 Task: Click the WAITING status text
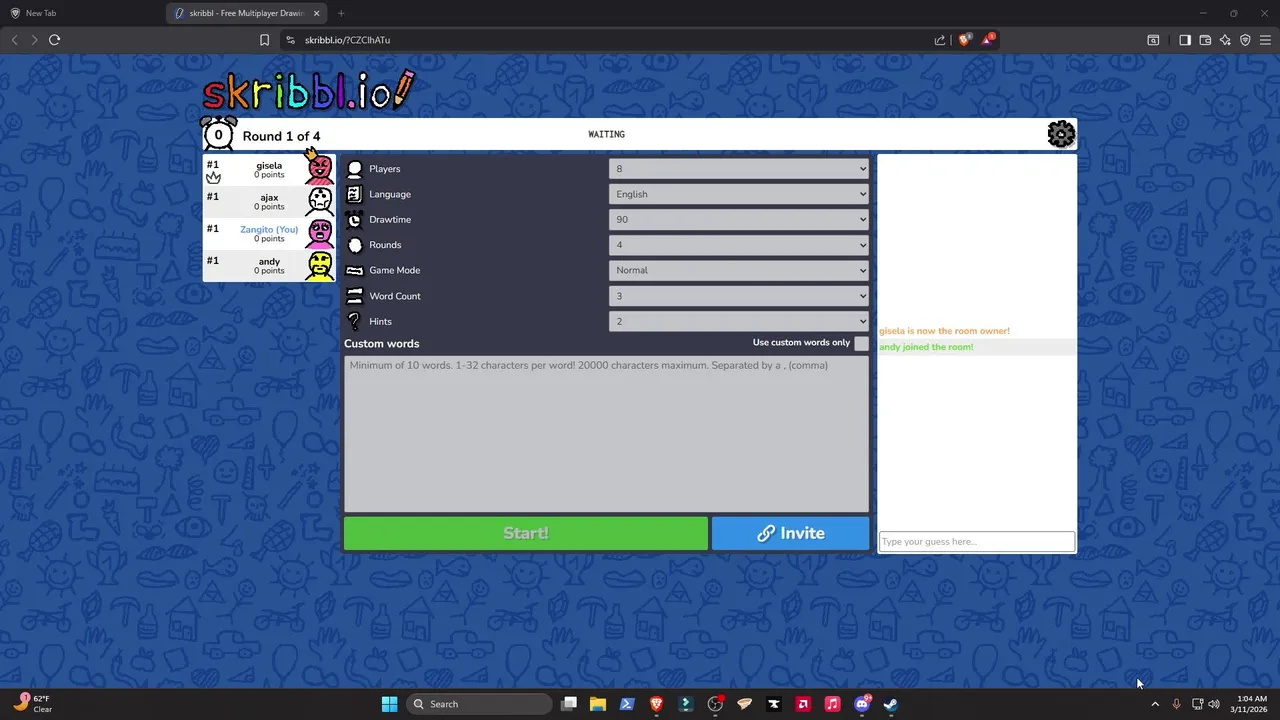[607, 134]
